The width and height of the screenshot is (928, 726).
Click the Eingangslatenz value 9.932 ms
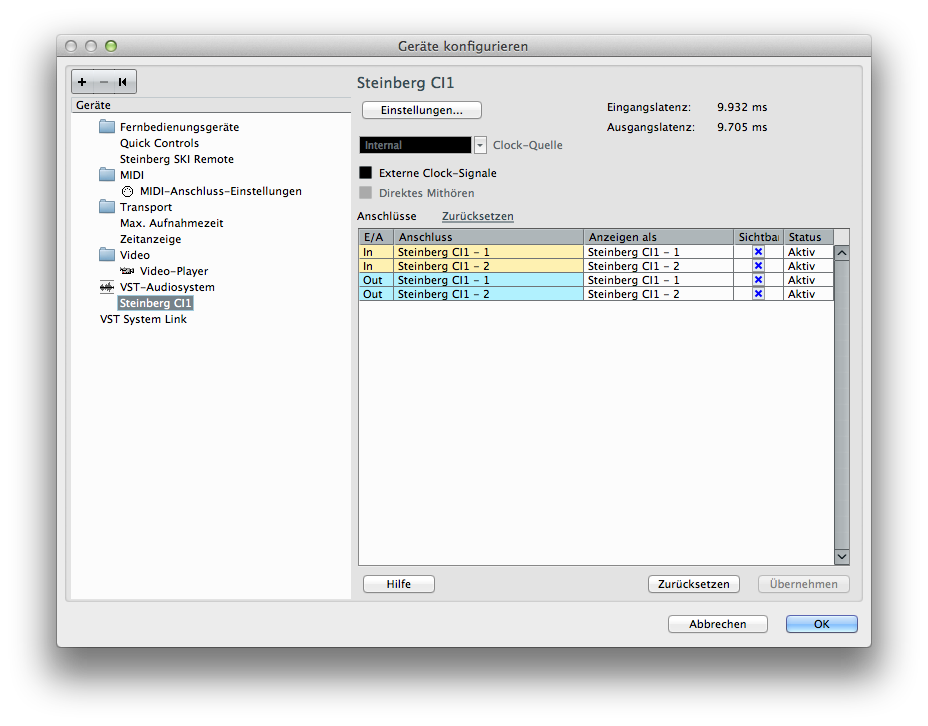pyautogui.click(x=742, y=107)
